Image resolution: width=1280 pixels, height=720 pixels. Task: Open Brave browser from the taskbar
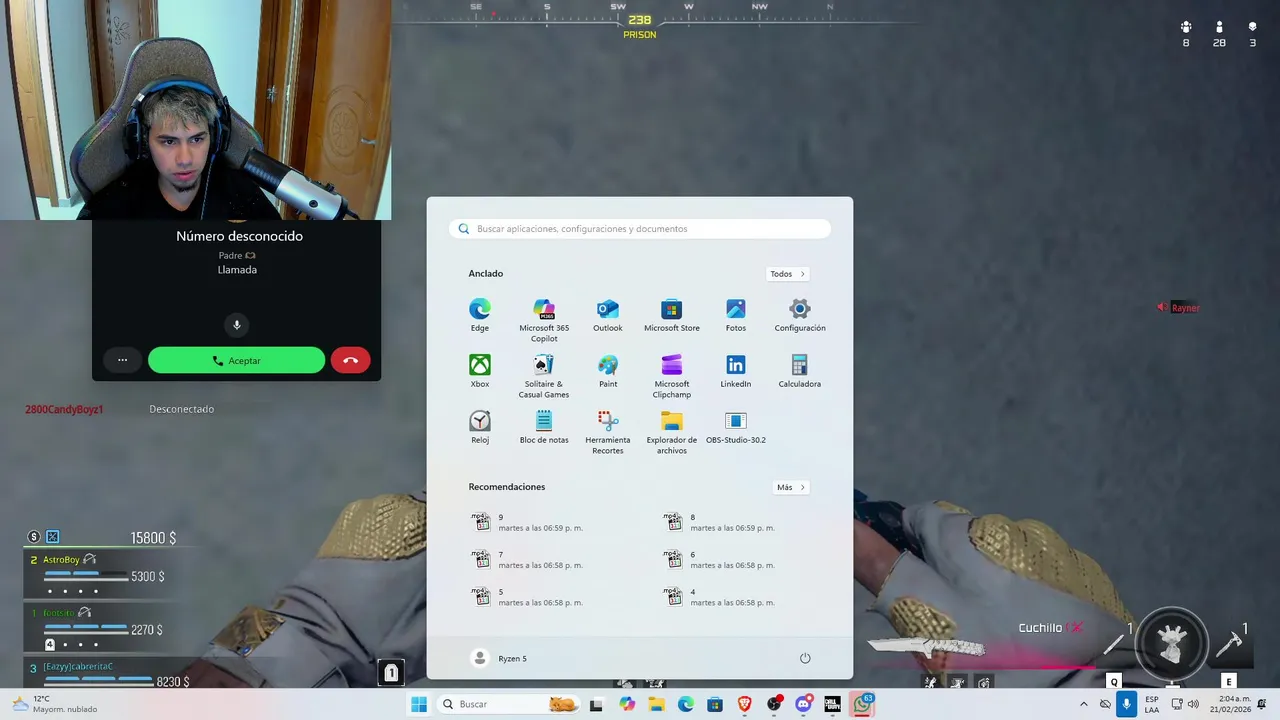pyautogui.click(x=745, y=704)
